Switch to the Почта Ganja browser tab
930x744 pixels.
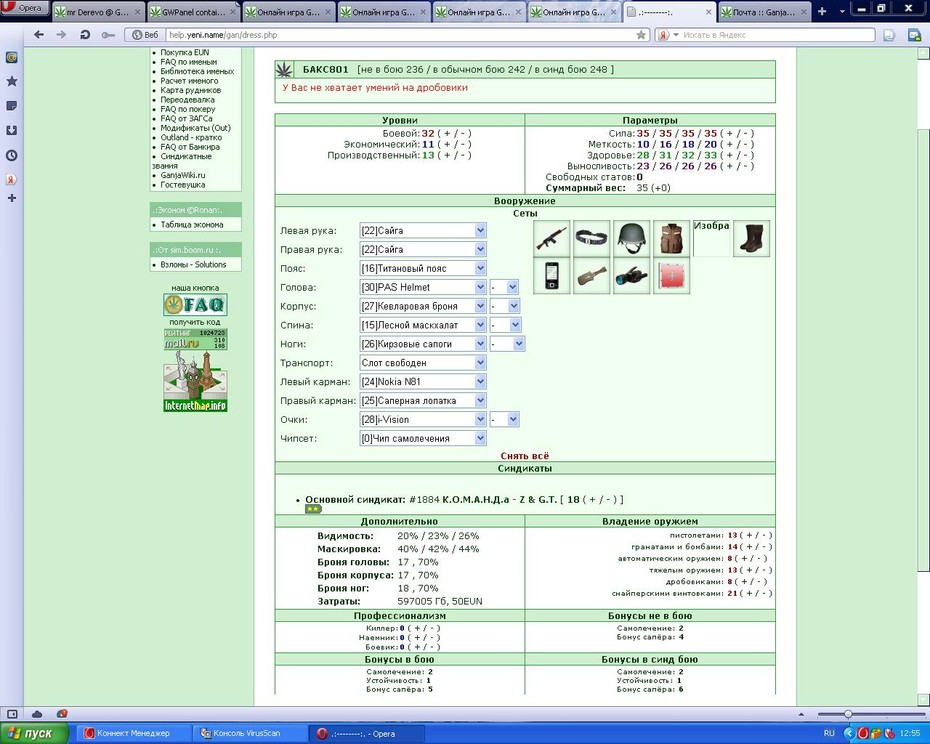764,12
